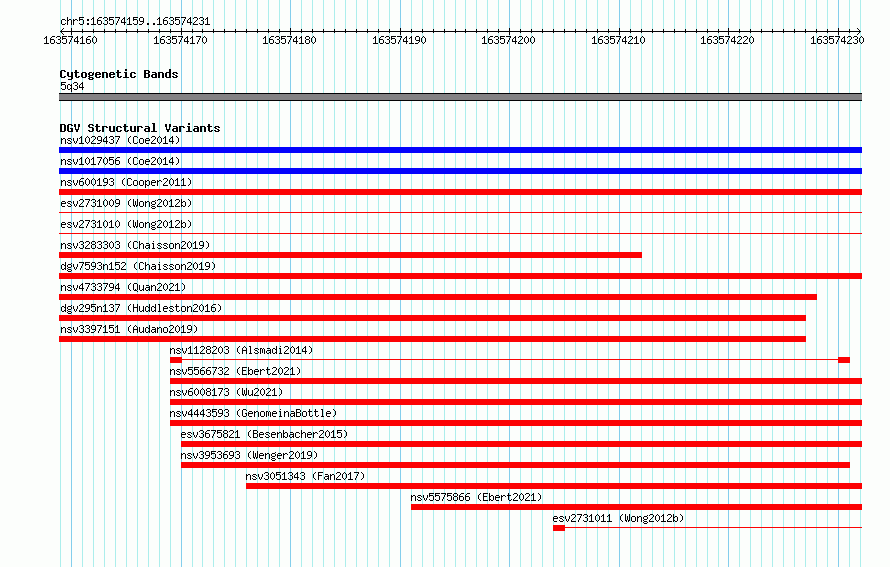Click the gray 5q34 cytogenetic band bar
The image size is (890, 567).
click(460, 97)
